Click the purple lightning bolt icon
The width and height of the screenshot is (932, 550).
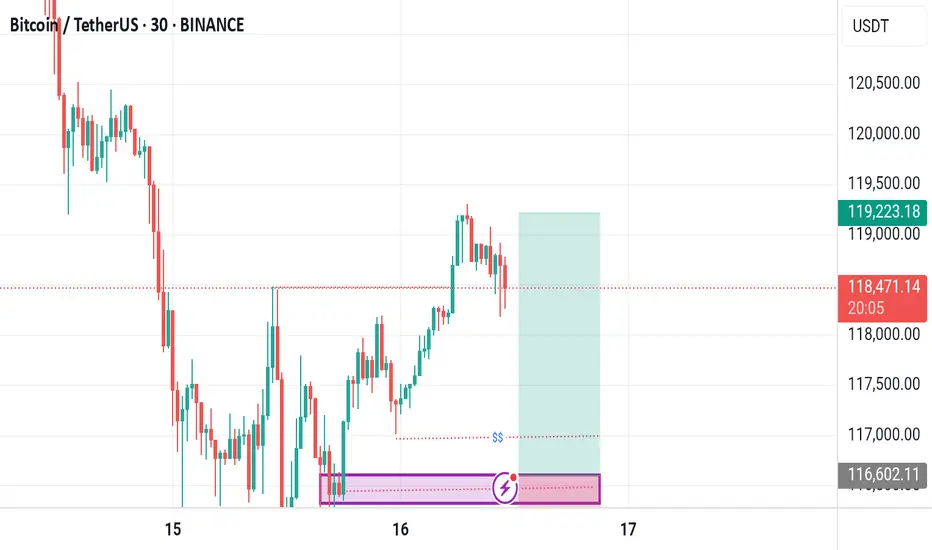[x=505, y=488]
